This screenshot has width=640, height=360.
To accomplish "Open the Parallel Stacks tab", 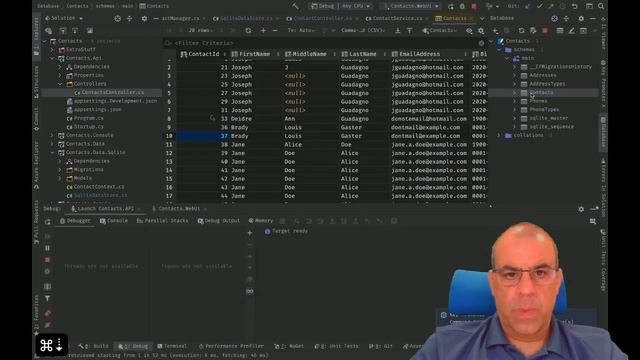I will tap(162, 221).
